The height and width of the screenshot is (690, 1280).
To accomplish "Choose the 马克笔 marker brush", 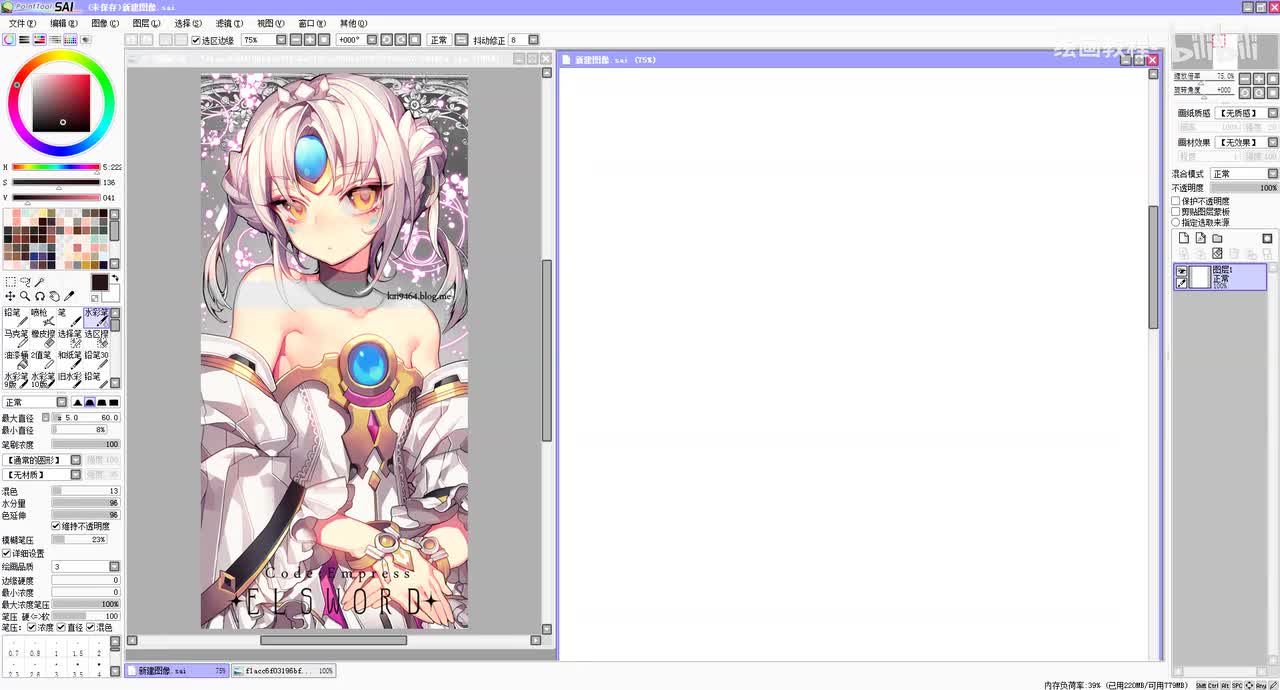I will click(x=16, y=339).
